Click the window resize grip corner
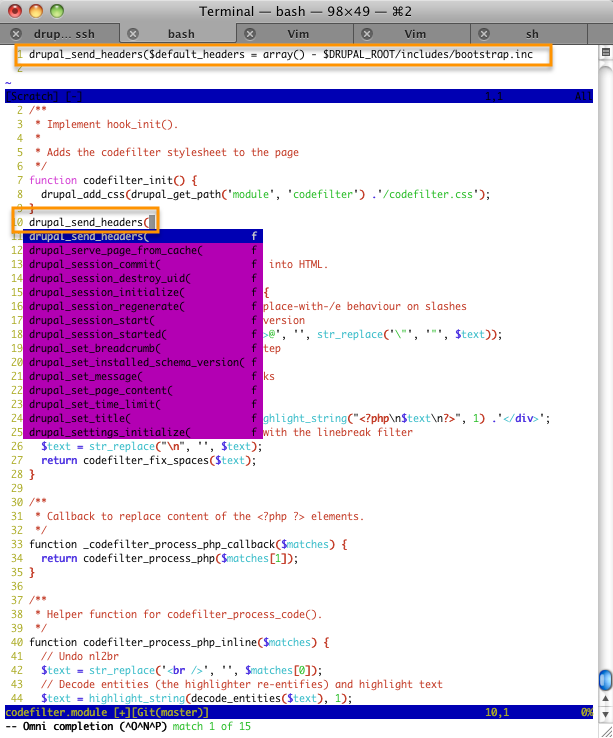Screen dimensions: 613x738 606,731
